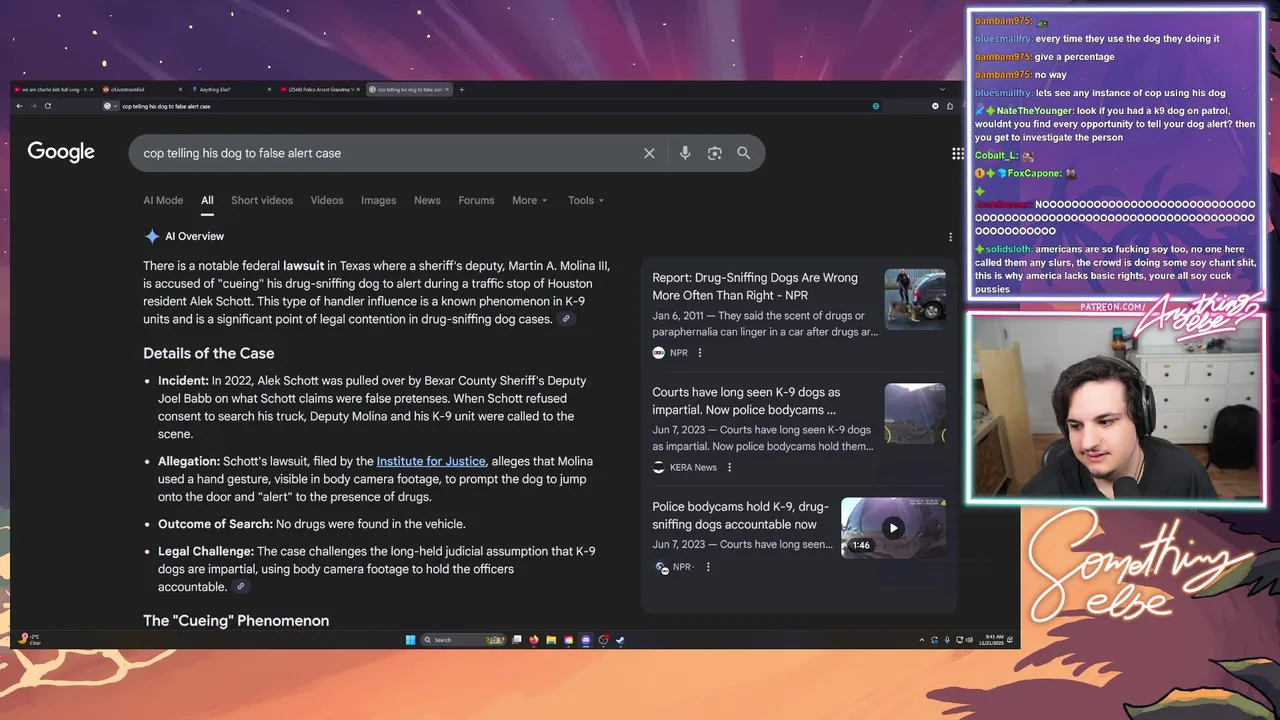Start voice search with microphone icon
The width and height of the screenshot is (1280, 720).
(685, 153)
